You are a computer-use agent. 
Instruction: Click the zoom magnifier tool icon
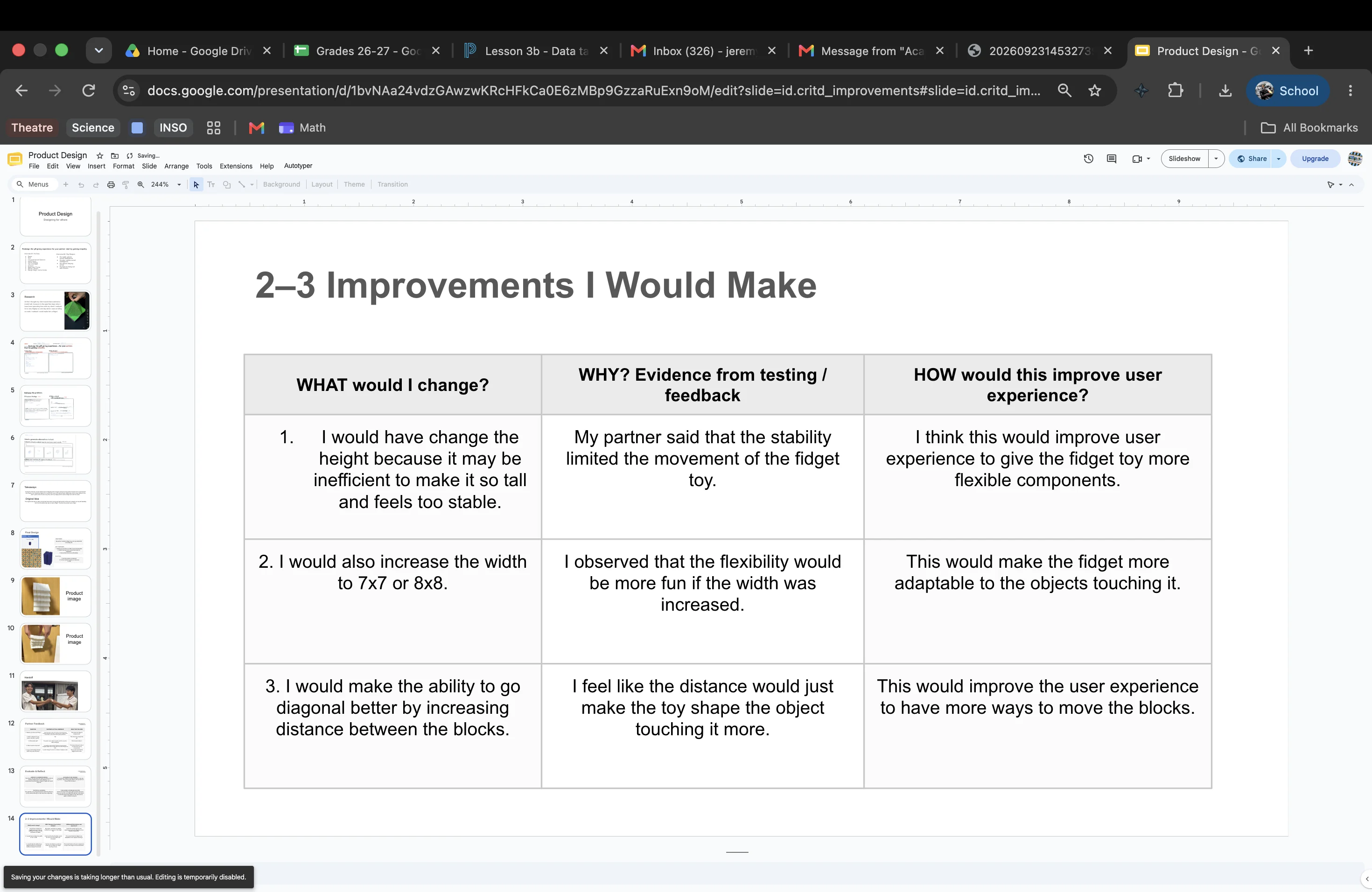[x=140, y=184]
